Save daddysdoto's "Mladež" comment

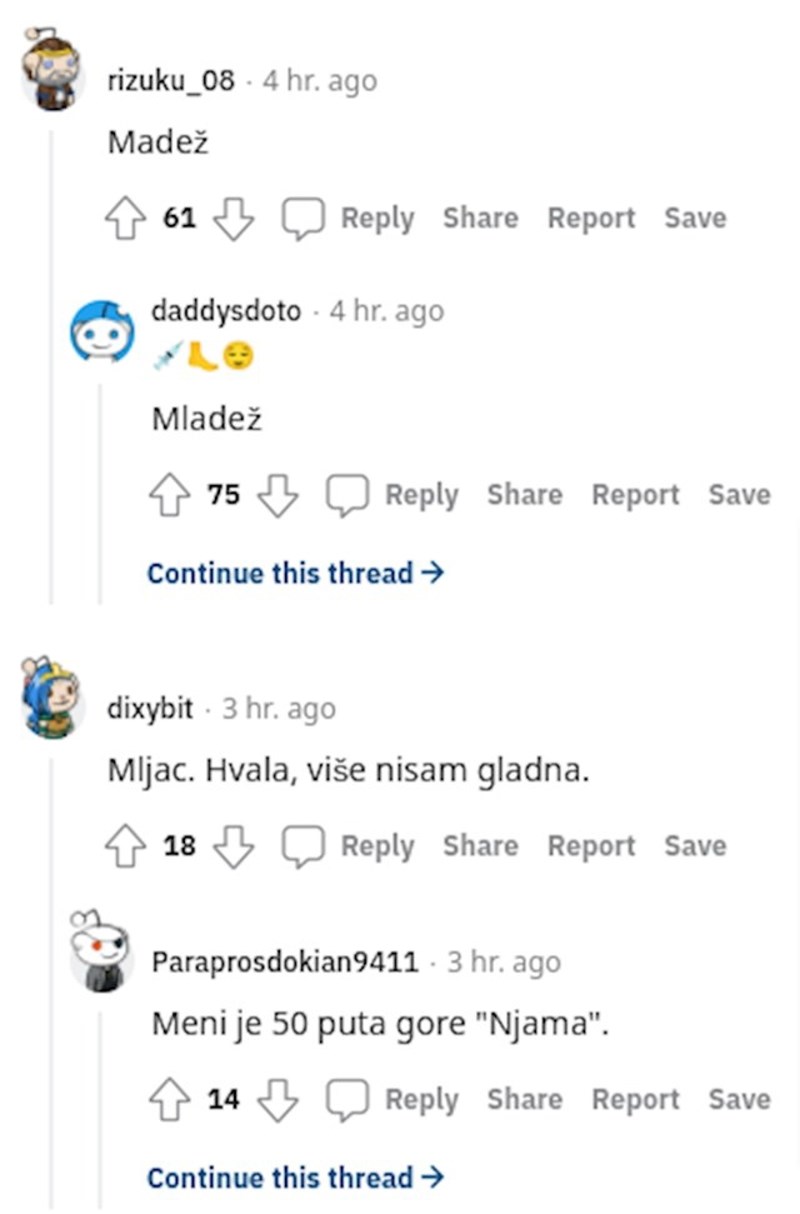click(x=739, y=495)
